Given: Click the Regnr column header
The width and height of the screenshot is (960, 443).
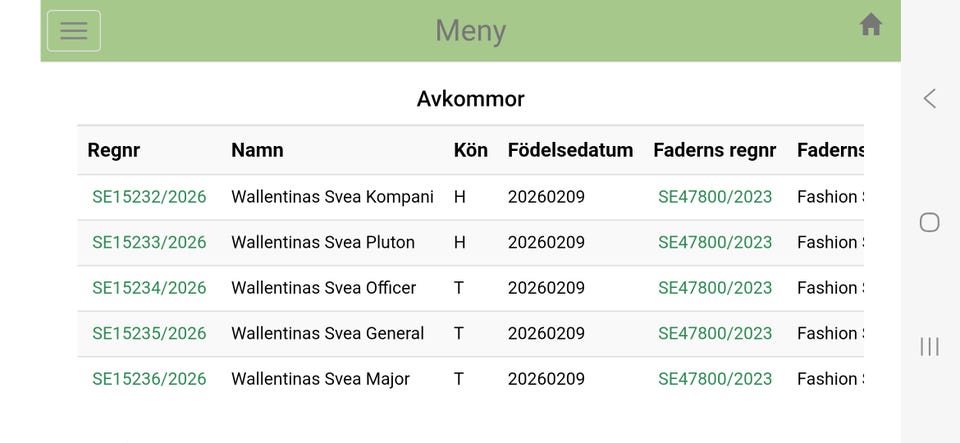Looking at the screenshot, I should (114, 150).
